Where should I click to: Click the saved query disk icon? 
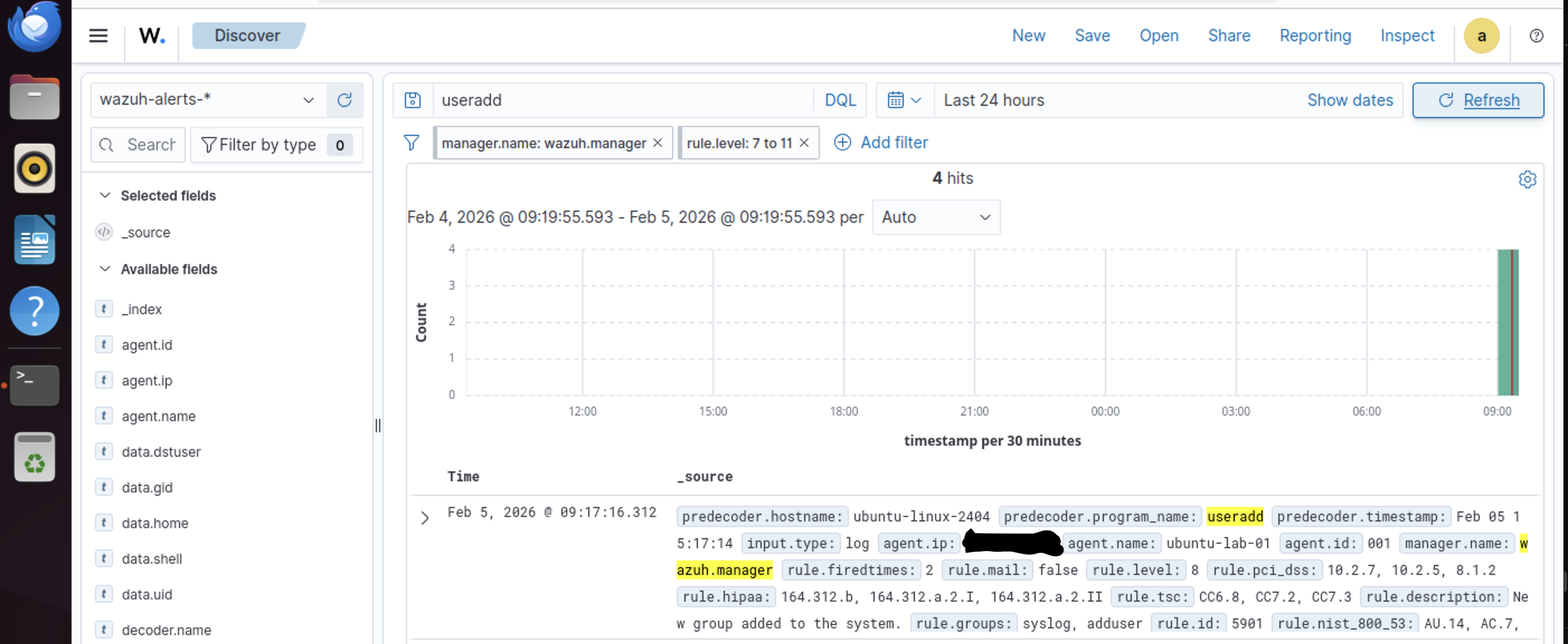[413, 100]
